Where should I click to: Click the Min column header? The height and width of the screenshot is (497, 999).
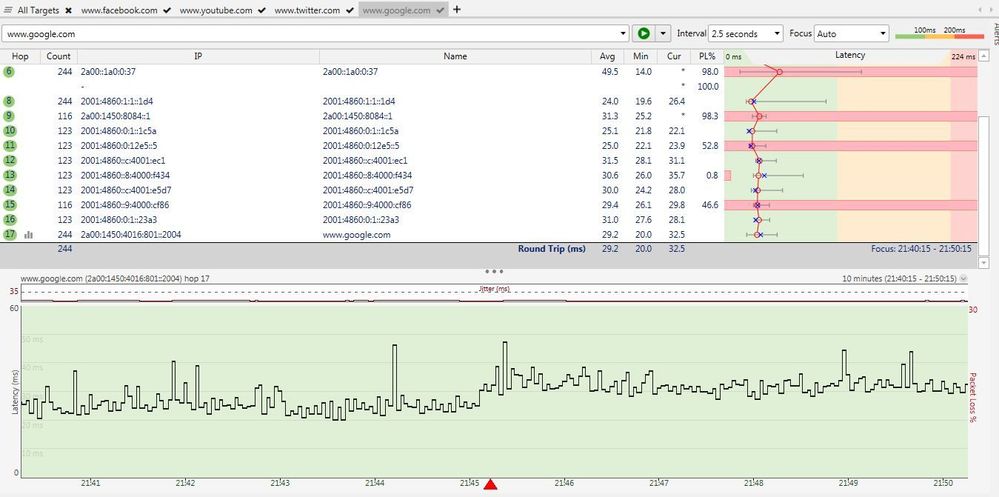coord(640,56)
